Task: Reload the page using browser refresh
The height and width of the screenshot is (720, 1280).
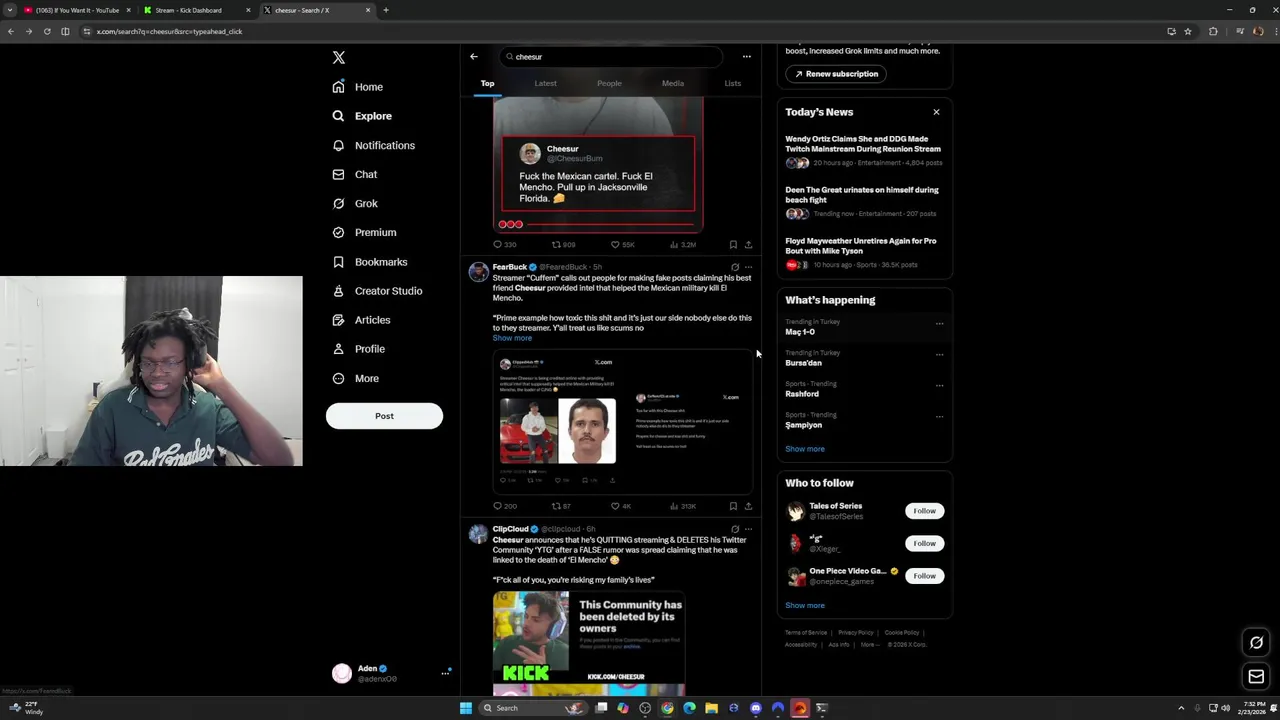Action: 46,31
